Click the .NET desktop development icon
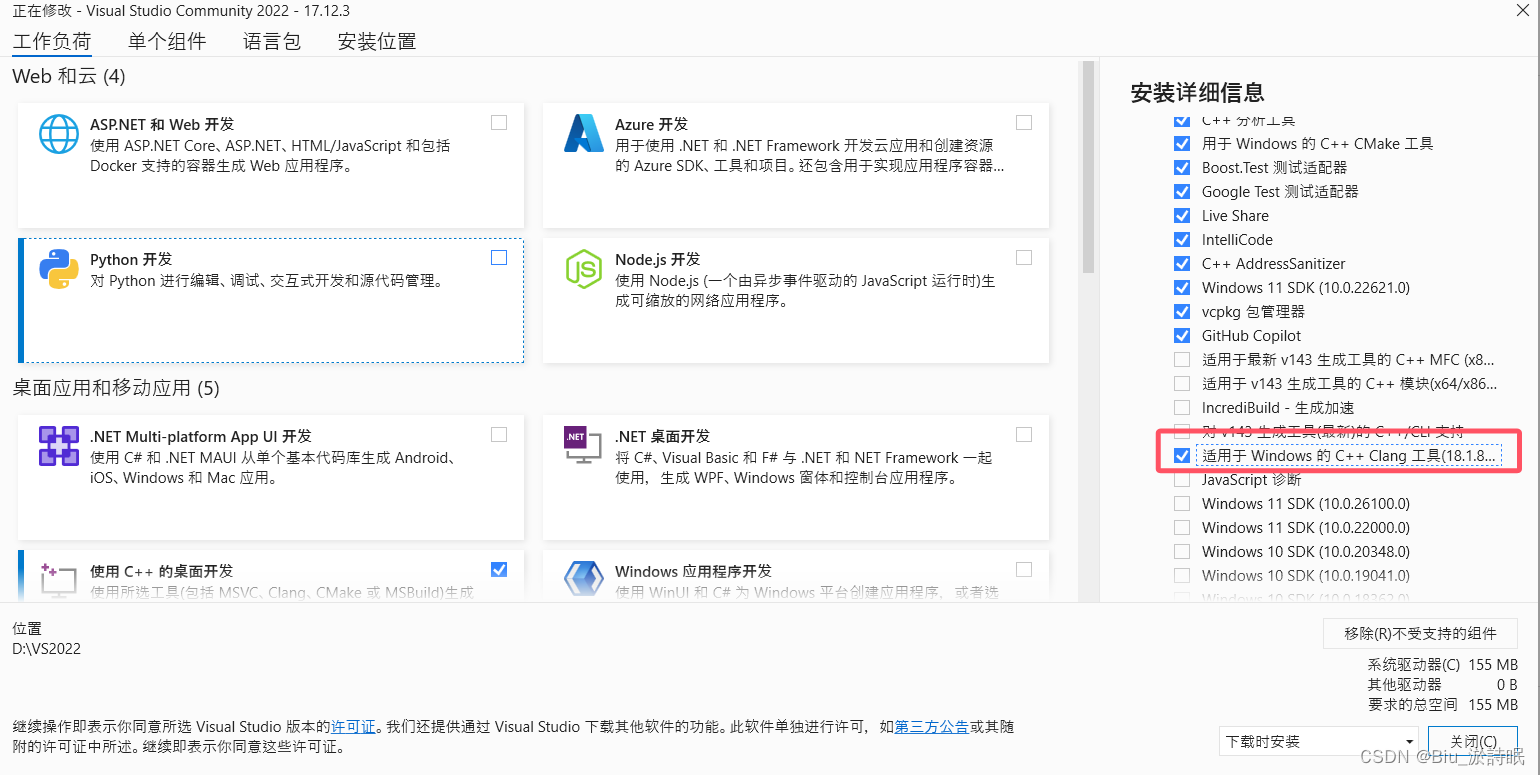The image size is (1540, 775). coord(584,446)
